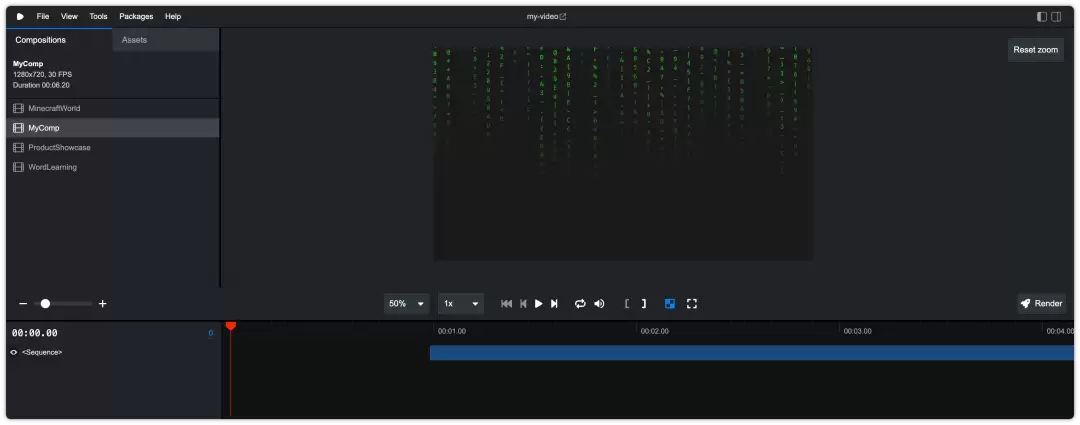Click film icon beside the MyComp list row
The width and height of the screenshot is (1080, 425).
coord(19,128)
